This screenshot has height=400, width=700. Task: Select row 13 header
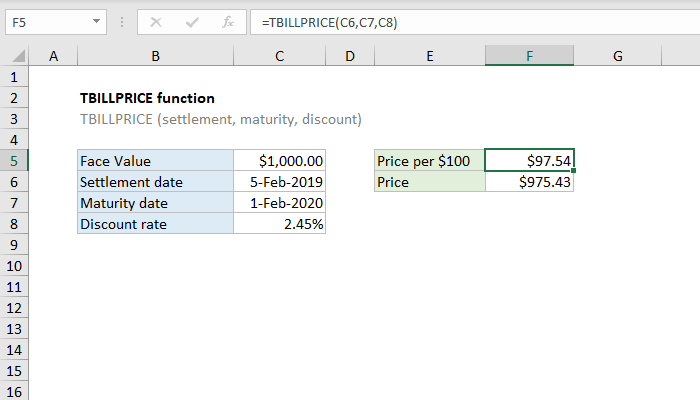point(14,329)
